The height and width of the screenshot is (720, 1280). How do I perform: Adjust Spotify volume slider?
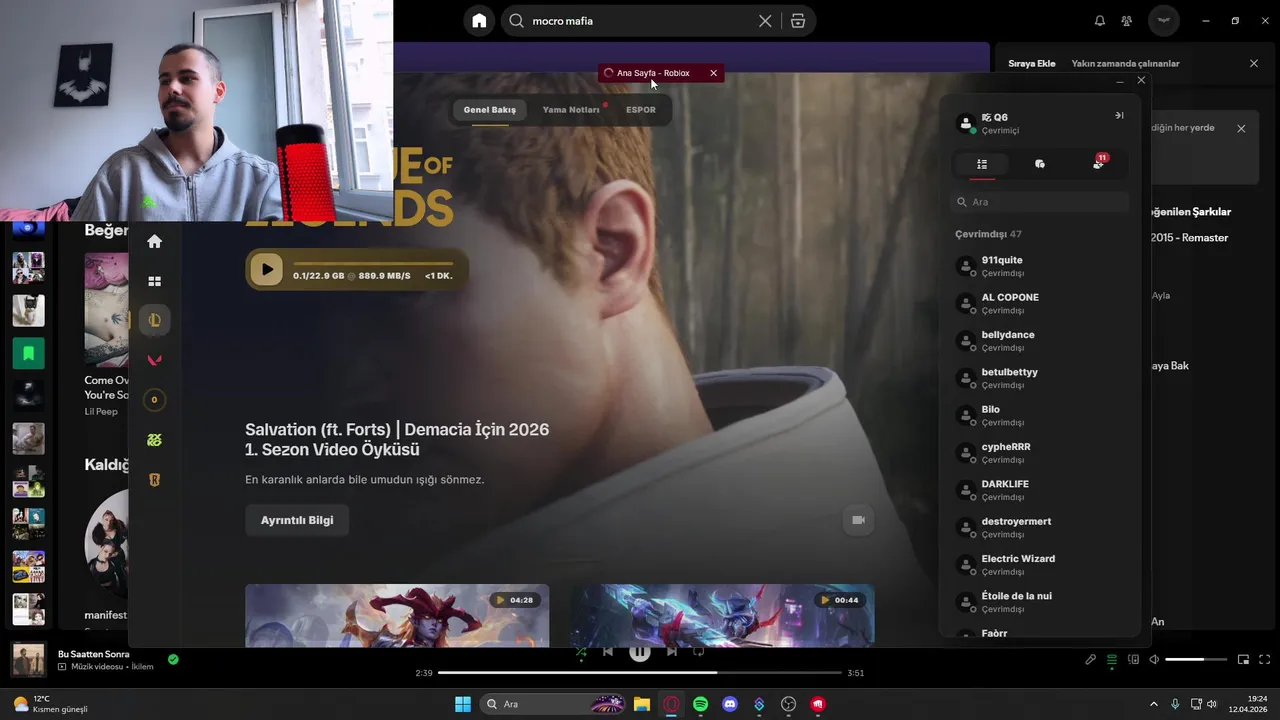tap(1196, 660)
